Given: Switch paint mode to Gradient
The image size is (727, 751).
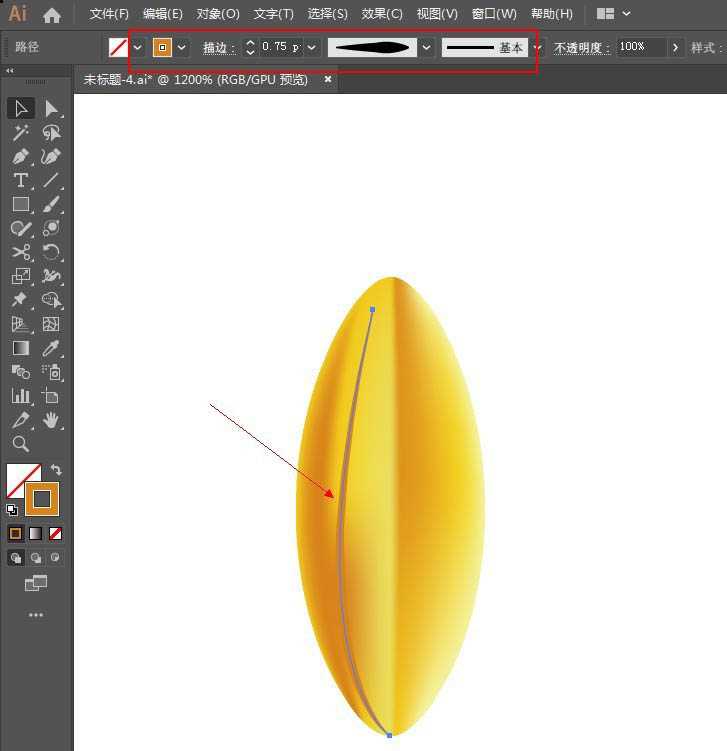Looking at the screenshot, I should [x=36, y=533].
